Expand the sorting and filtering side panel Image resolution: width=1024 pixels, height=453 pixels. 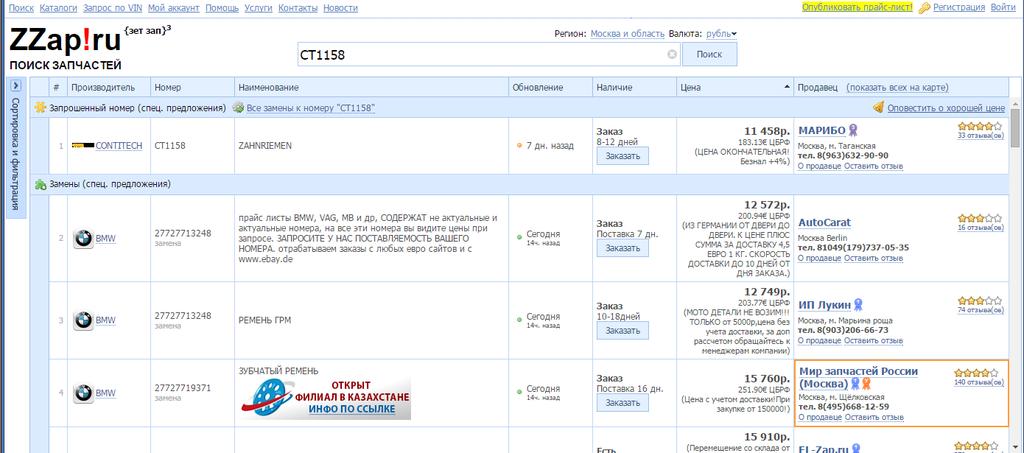(x=15, y=86)
